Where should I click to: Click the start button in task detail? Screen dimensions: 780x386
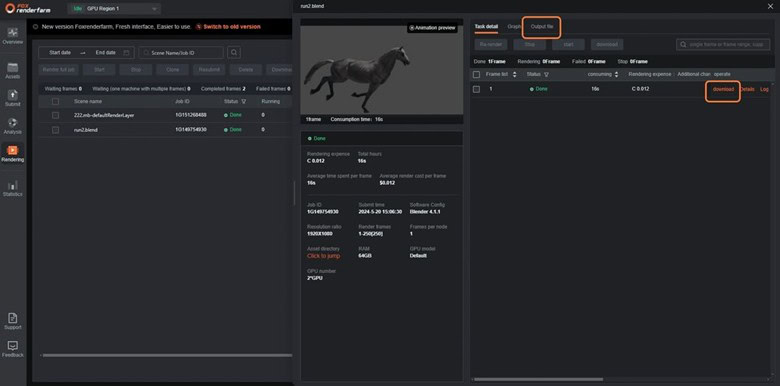point(568,45)
